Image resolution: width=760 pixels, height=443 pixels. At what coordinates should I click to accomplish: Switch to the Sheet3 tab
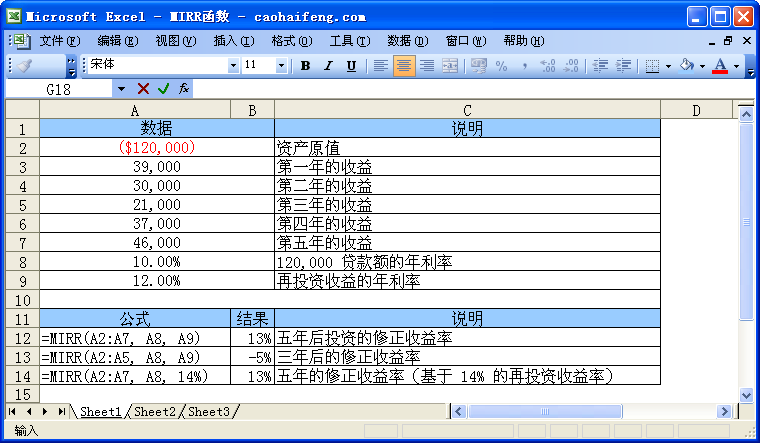[x=209, y=412]
